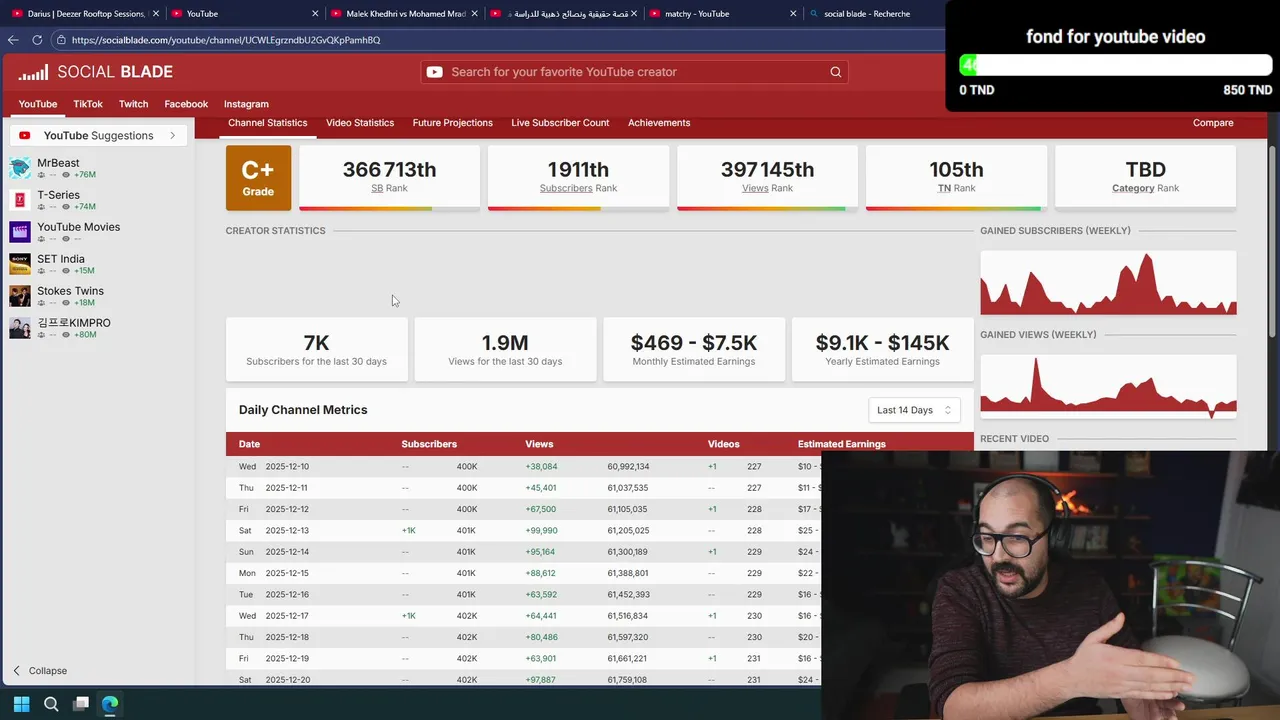Screen dimensions: 1280x720
Task: Click the Monthly Estimated Earnings card
Action: pos(694,350)
